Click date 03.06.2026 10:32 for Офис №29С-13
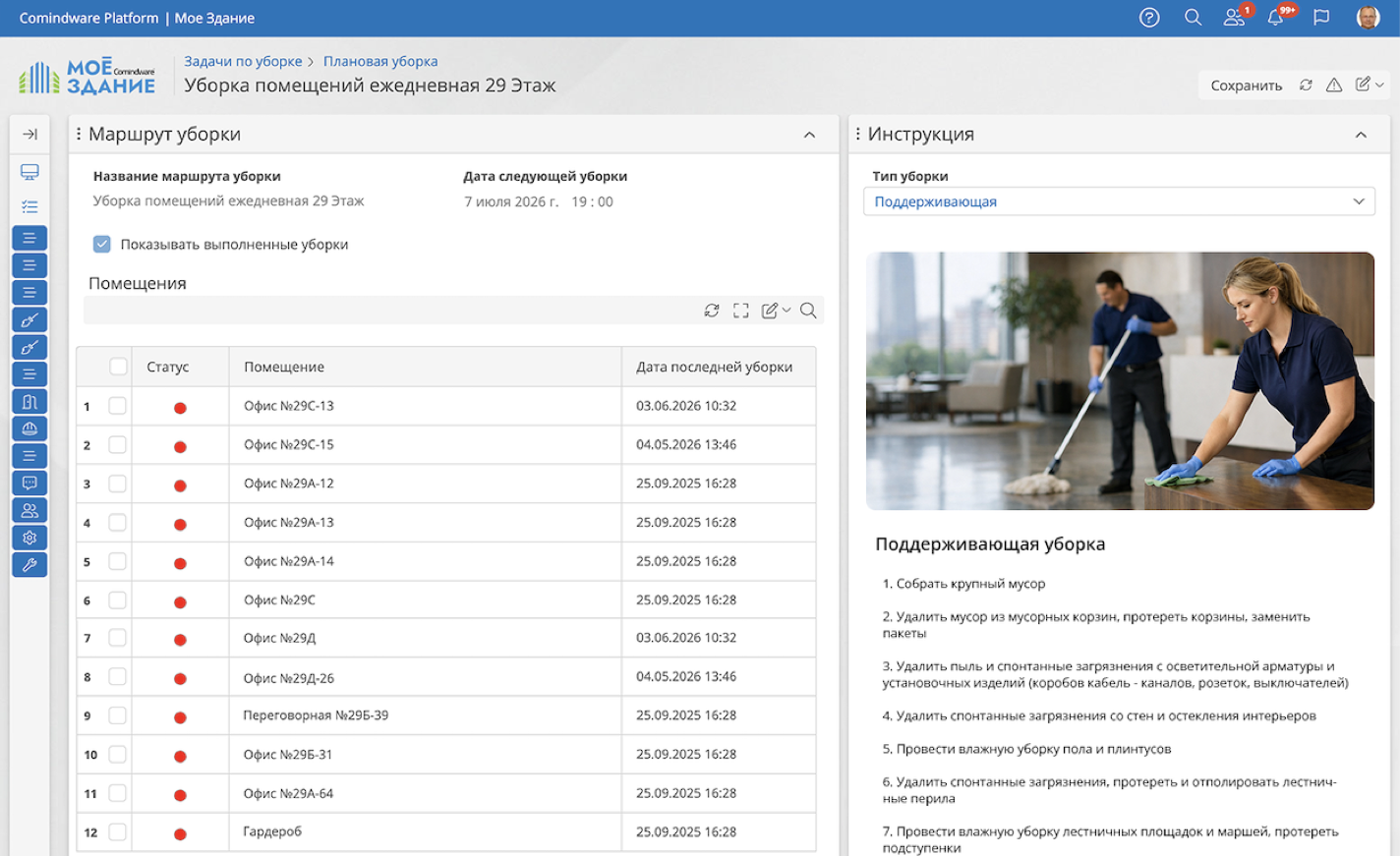Viewport: 1400px width, 856px height. [686, 406]
